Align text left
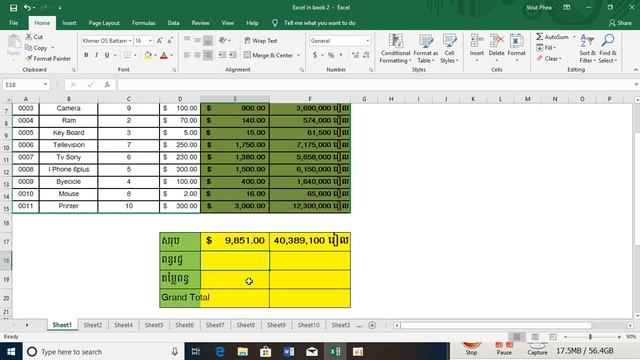The image size is (640, 360). point(187,55)
